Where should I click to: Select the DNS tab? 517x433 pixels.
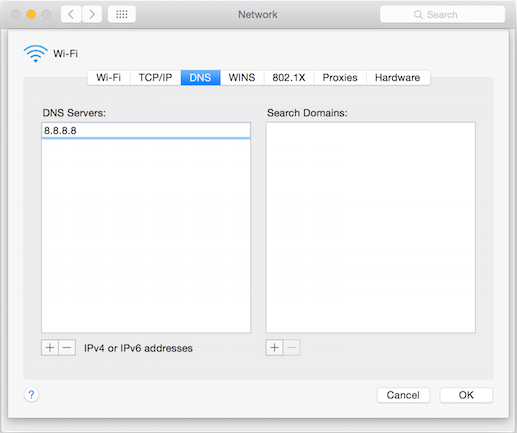click(x=200, y=78)
